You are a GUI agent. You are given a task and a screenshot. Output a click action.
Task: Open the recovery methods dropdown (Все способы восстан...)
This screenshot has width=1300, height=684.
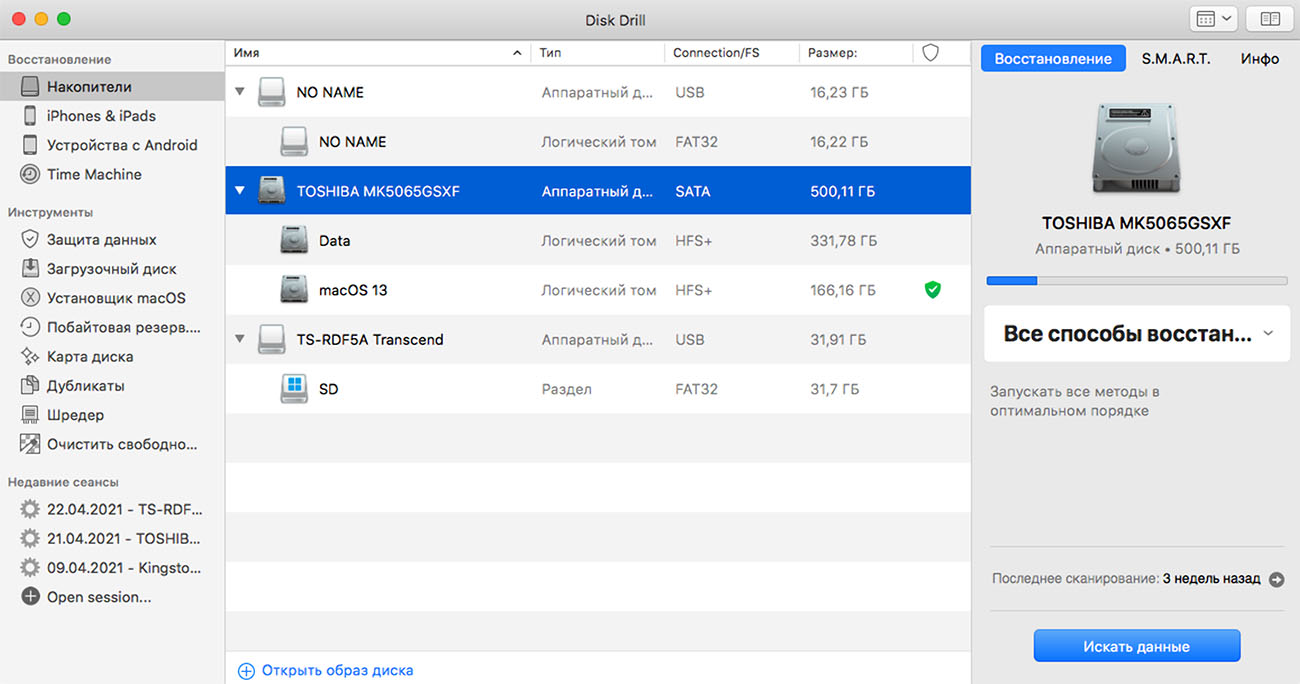point(1137,334)
